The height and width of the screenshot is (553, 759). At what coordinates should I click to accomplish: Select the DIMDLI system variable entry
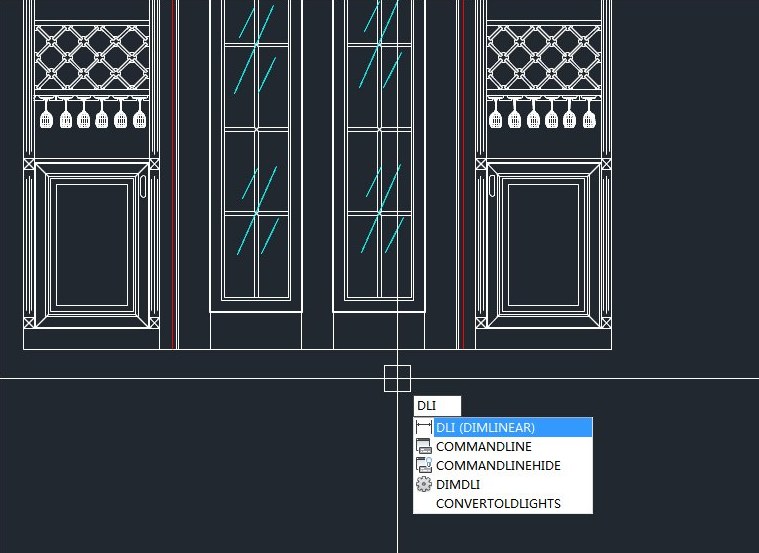[503, 484]
